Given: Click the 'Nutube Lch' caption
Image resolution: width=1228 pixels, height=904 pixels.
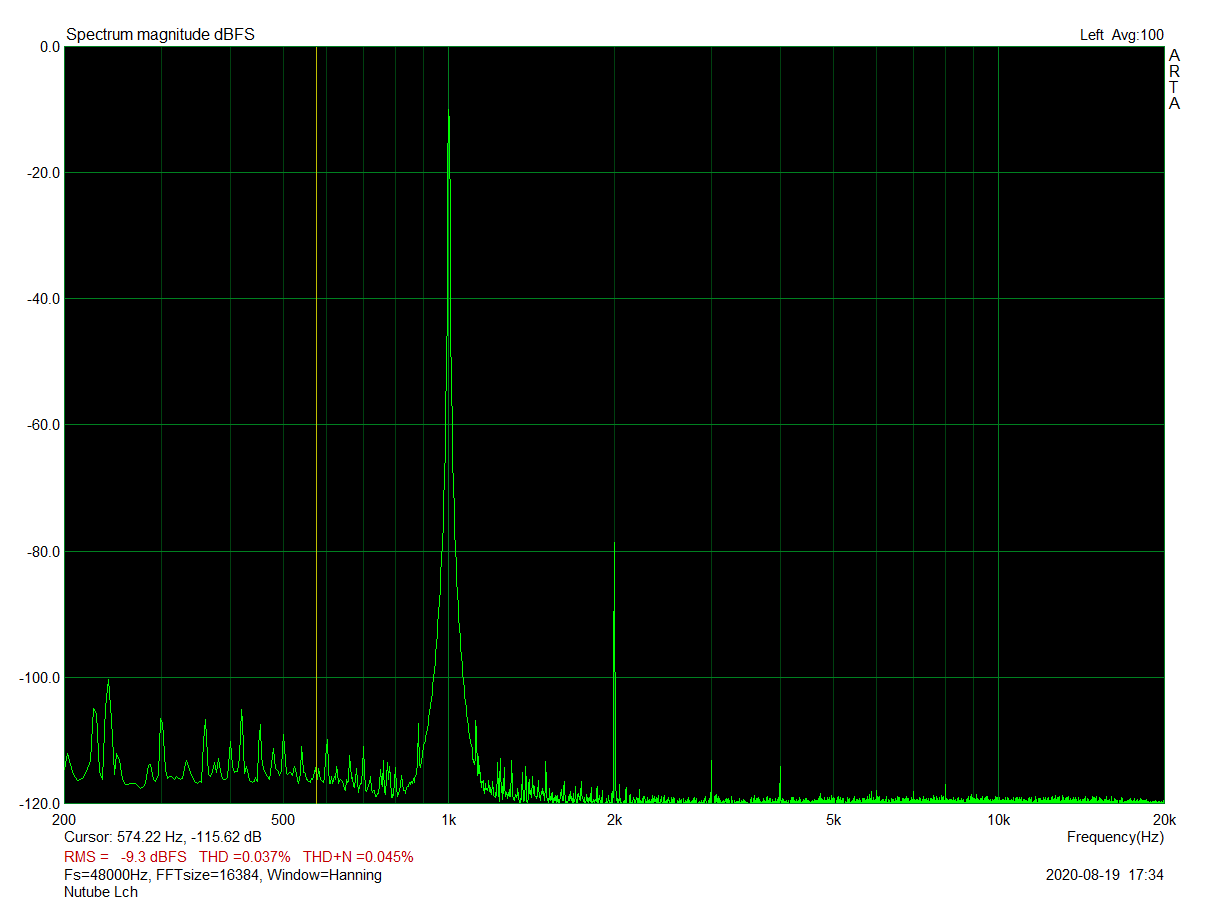Looking at the screenshot, I should 101,892.
